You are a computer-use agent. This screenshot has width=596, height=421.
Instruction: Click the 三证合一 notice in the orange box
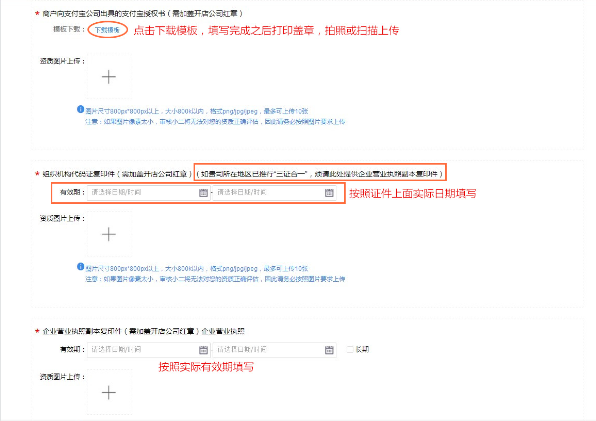(320, 174)
